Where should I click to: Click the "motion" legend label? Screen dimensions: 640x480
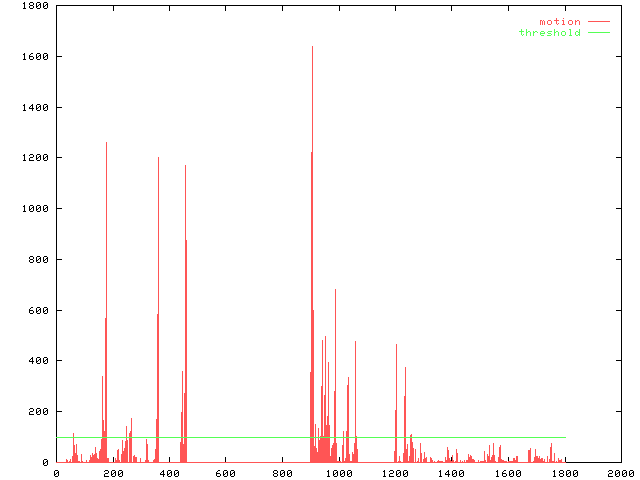click(559, 22)
